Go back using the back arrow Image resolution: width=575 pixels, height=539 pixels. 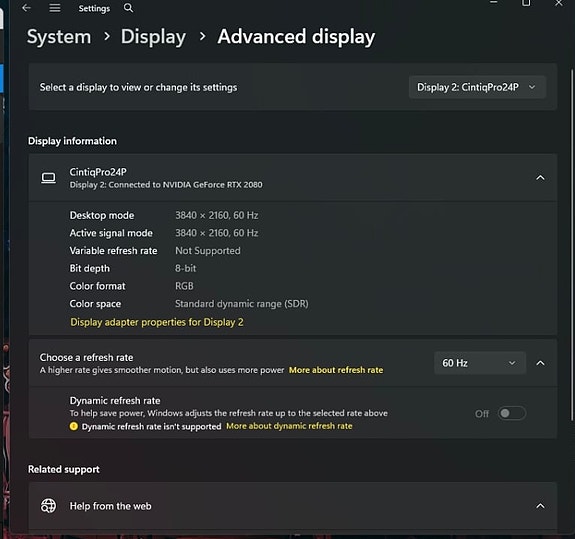26,8
